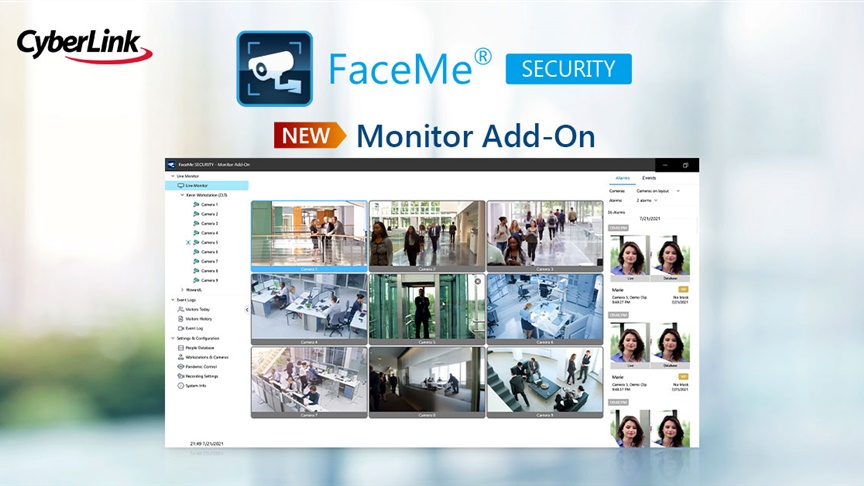This screenshot has width=864, height=486.
Task: Click Camera 2 icon in the tree
Action: click(x=196, y=214)
